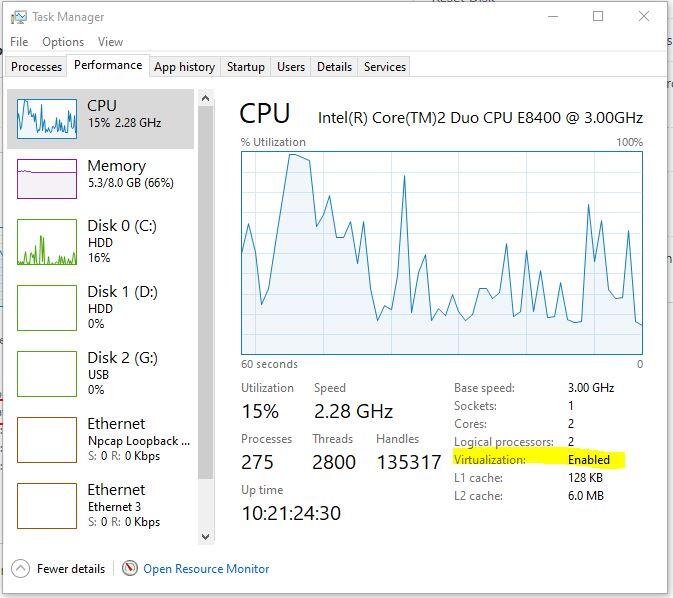Switch to the Details tab

(334, 67)
